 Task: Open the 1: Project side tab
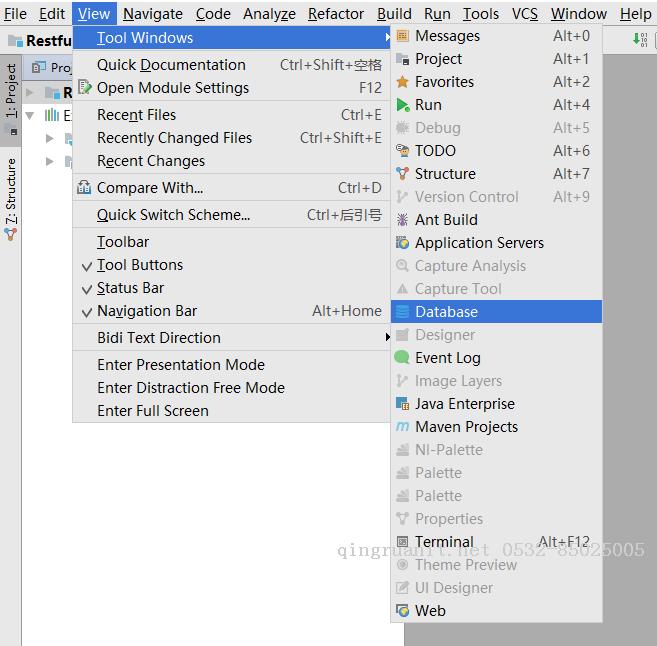coord(11,100)
